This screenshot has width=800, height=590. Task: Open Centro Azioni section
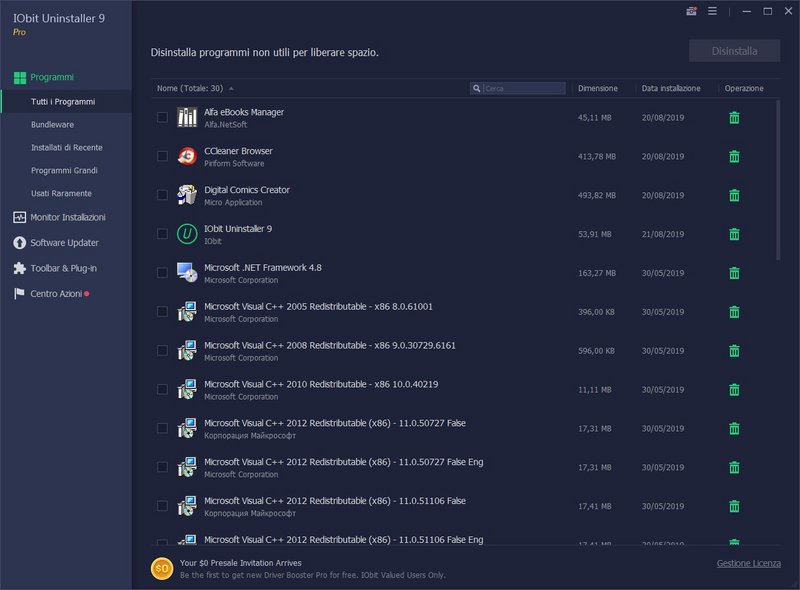point(51,294)
